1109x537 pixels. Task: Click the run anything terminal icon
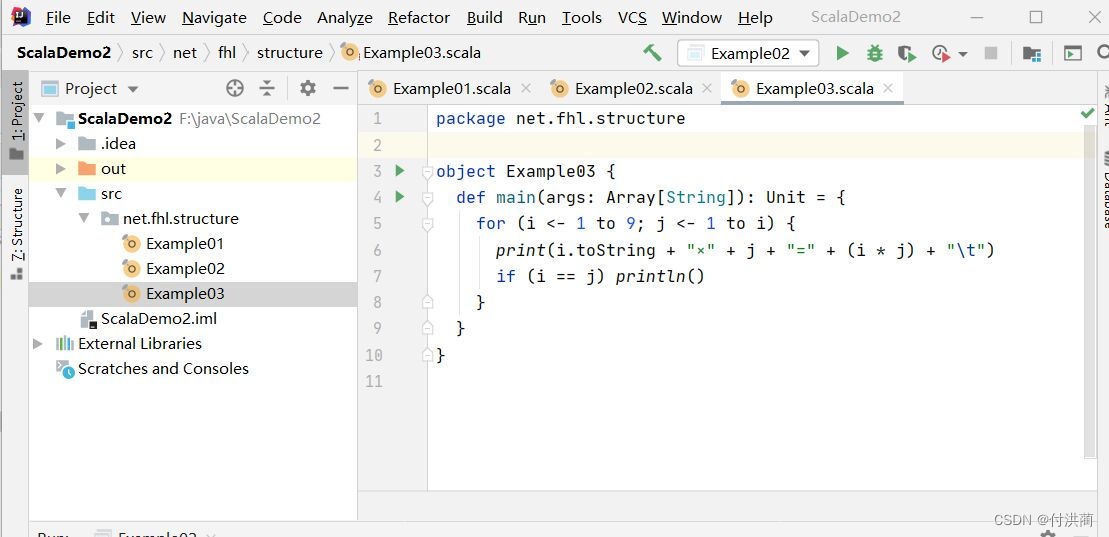point(1073,53)
